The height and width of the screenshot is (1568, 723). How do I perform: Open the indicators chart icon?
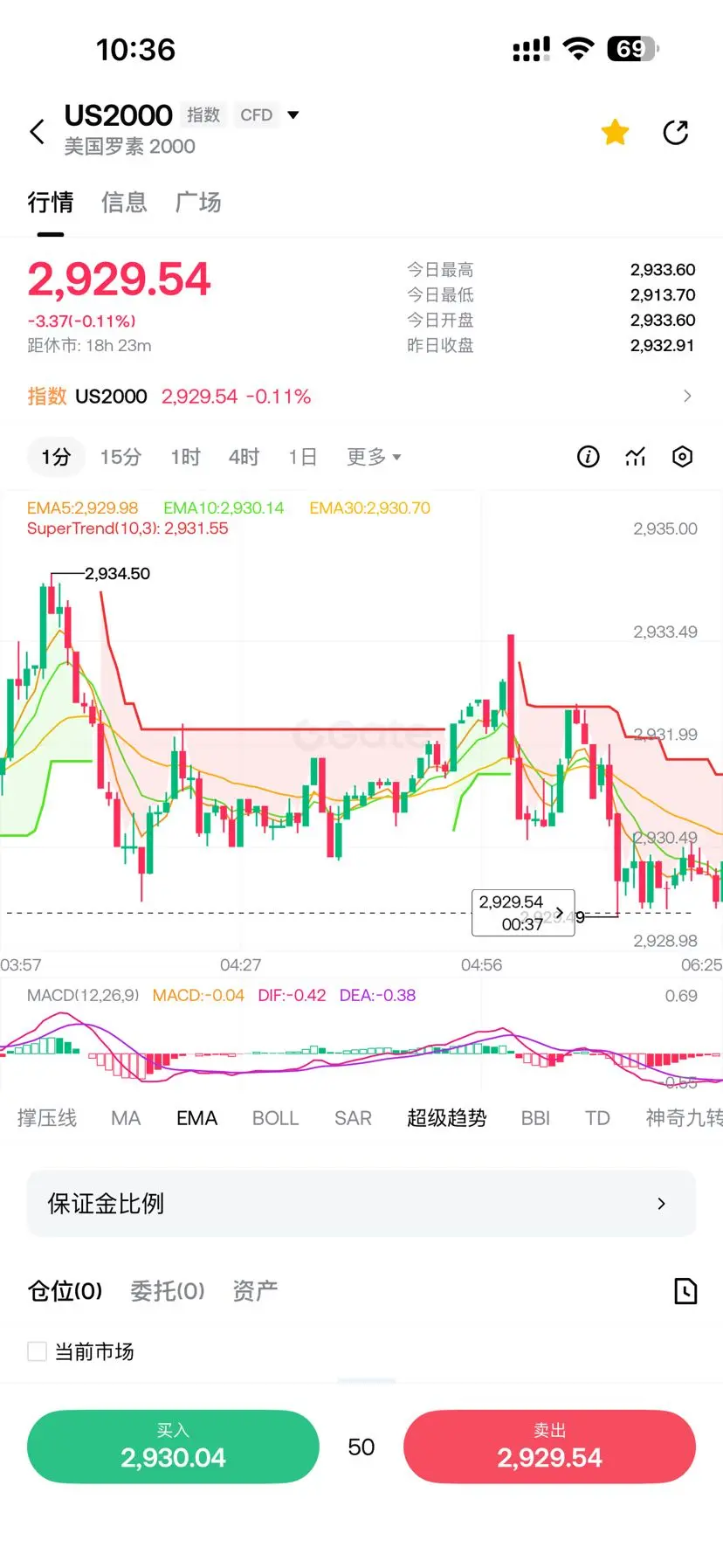click(x=636, y=457)
